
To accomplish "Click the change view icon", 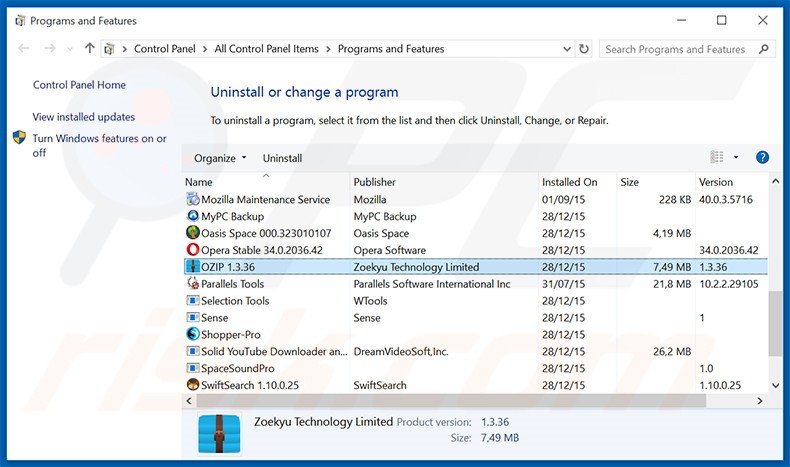I will click(x=716, y=157).
